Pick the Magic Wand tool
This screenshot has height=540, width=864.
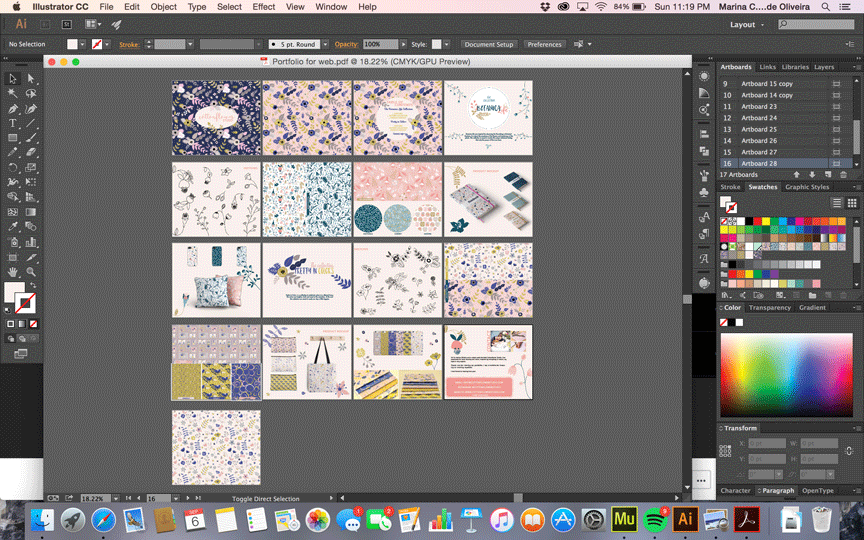click(x=13, y=94)
